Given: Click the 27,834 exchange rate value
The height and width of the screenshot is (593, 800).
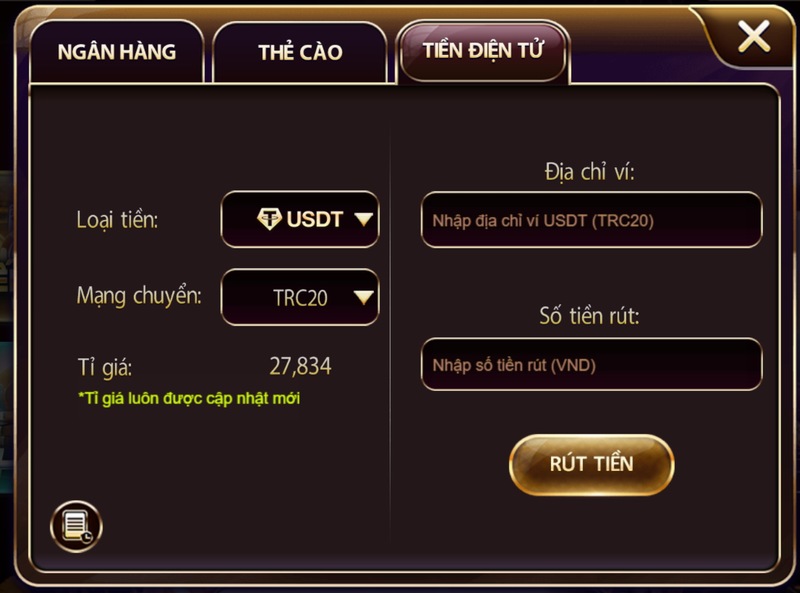Looking at the screenshot, I should click(x=300, y=366).
